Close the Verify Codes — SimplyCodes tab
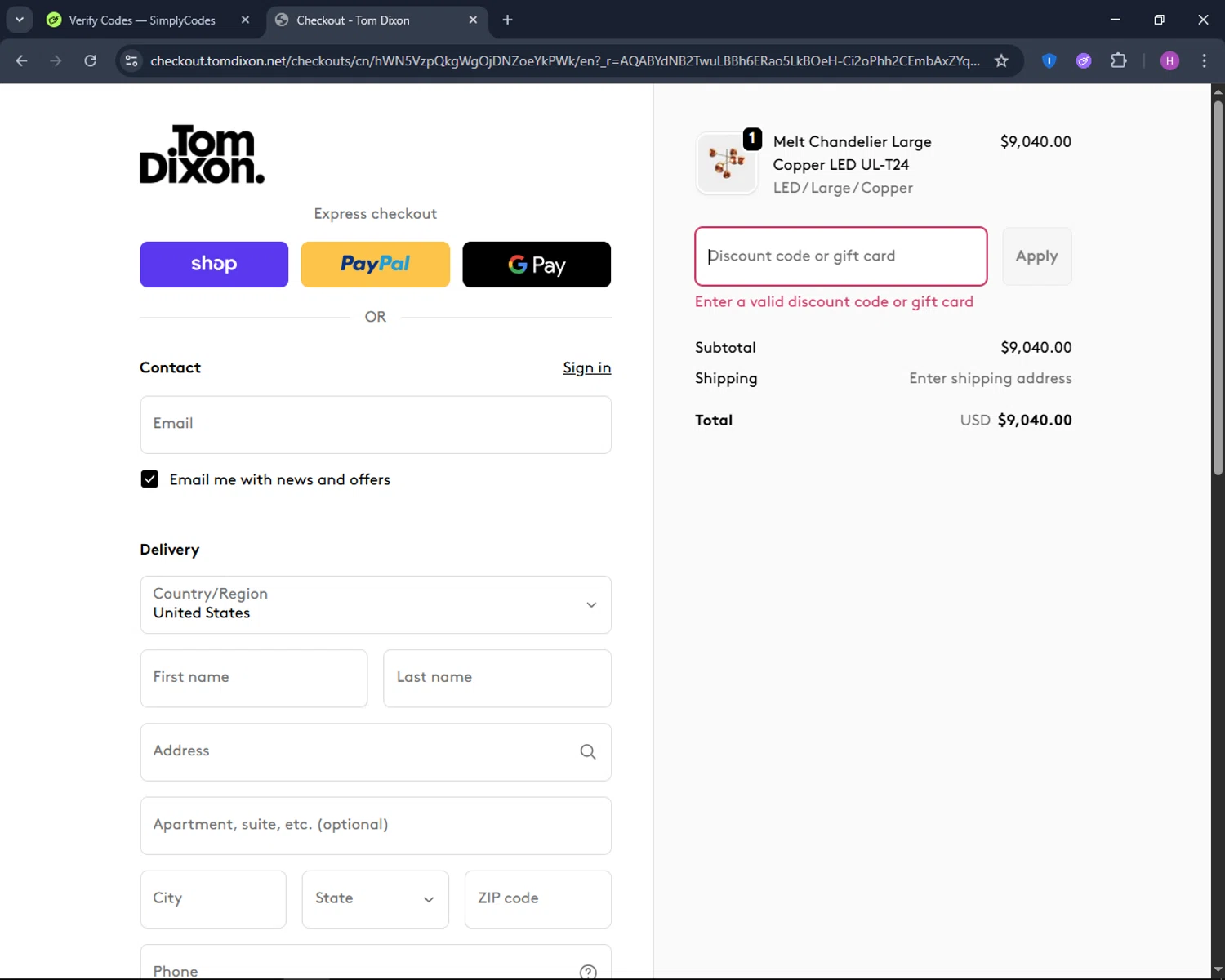1225x980 pixels. click(245, 20)
